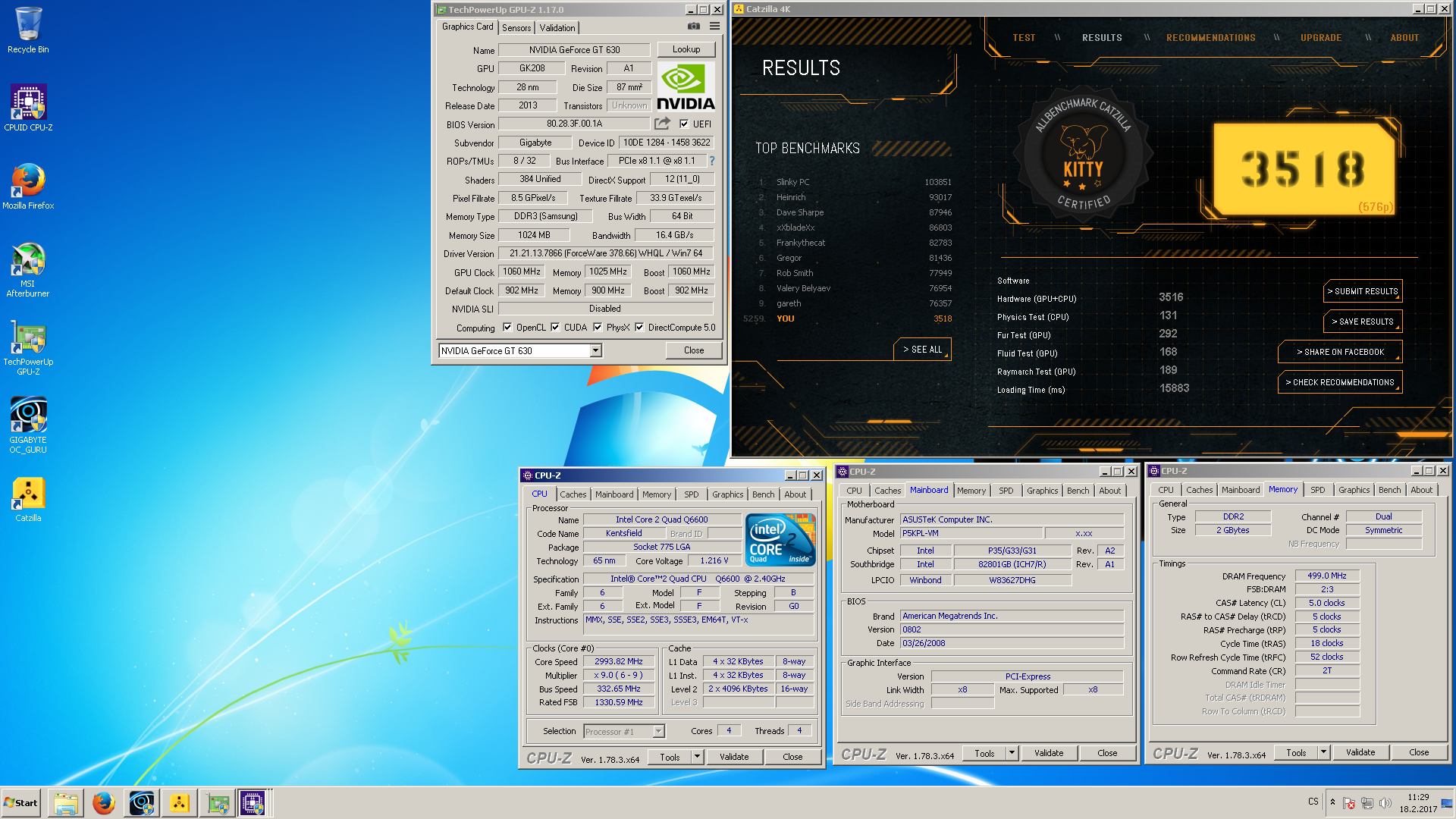Viewport: 1456px width, 819px height.
Task: Toggle the DirectCompute 5.0 checkbox
Action: pos(639,328)
